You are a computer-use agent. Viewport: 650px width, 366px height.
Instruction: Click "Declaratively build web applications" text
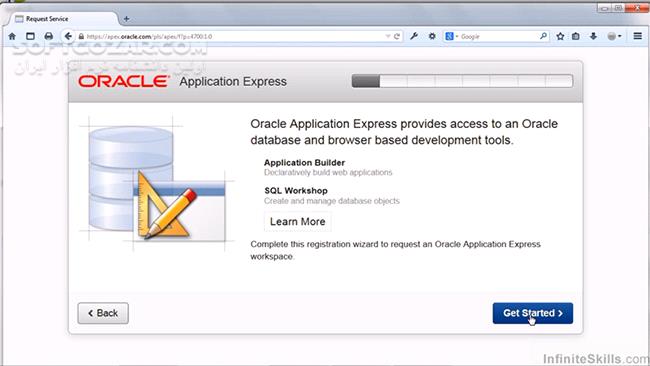[328, 172]
